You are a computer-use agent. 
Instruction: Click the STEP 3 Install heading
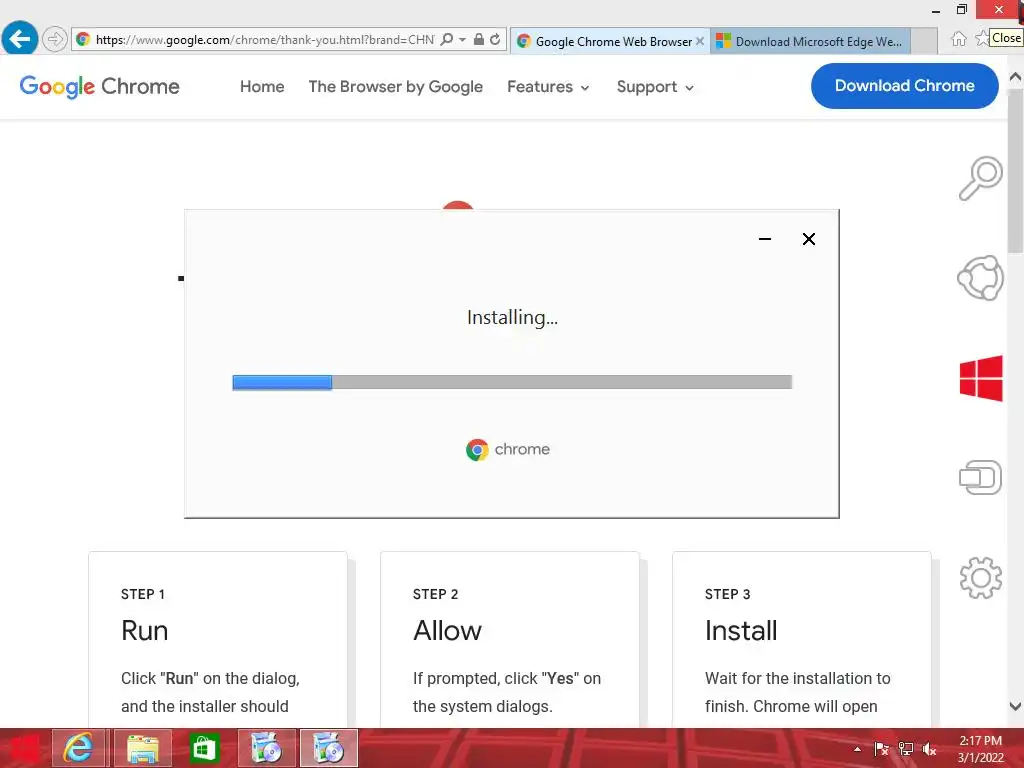pos(741,630)
